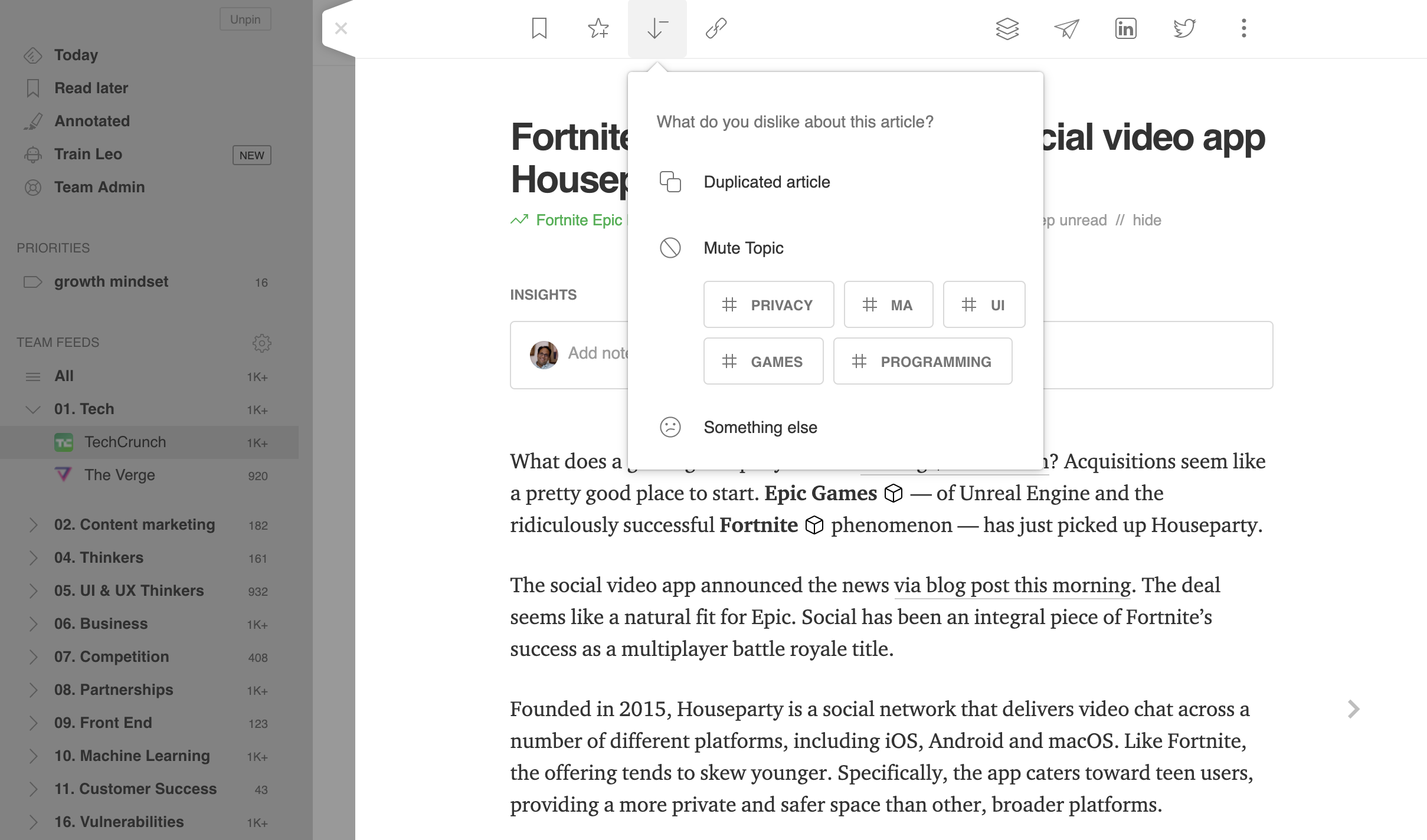
Task: Click the sad face Something else icon
Action: click(x=670, y=427)
